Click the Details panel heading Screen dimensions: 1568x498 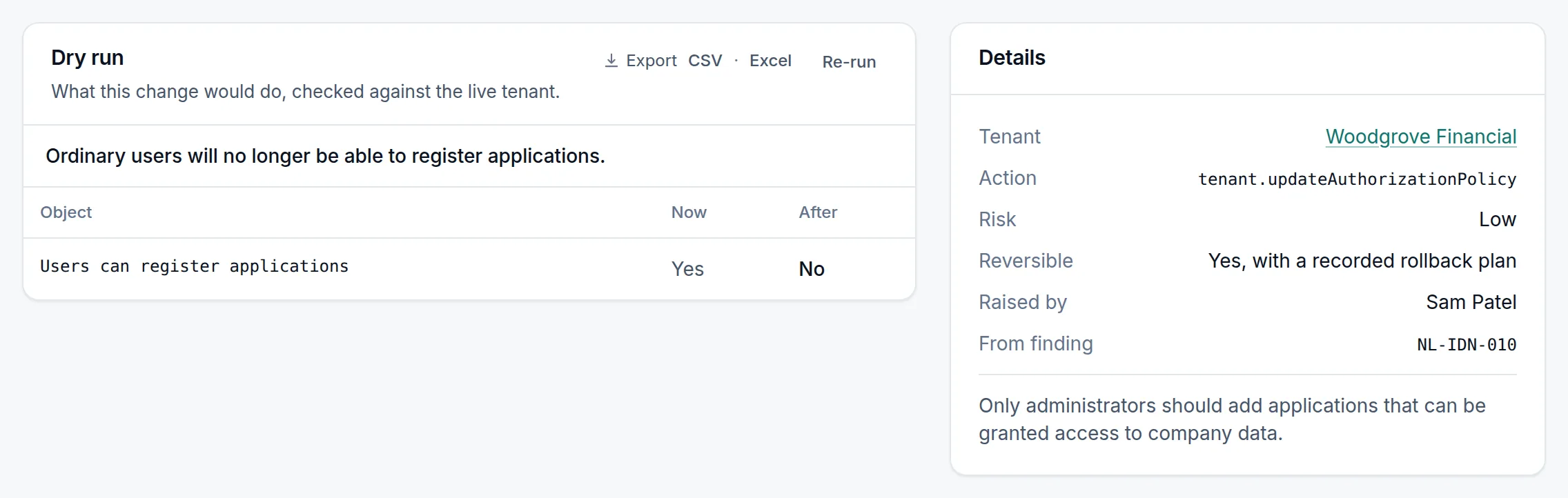coord(1012,57)
